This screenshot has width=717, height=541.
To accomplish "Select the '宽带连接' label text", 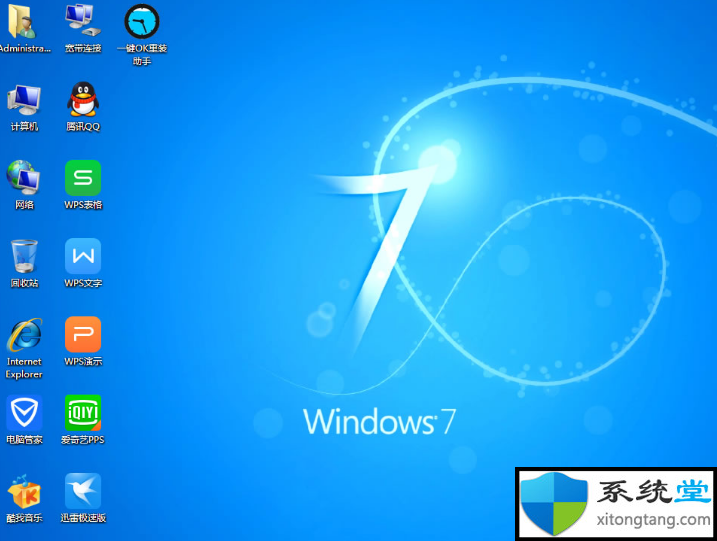I will click(83, 48).
